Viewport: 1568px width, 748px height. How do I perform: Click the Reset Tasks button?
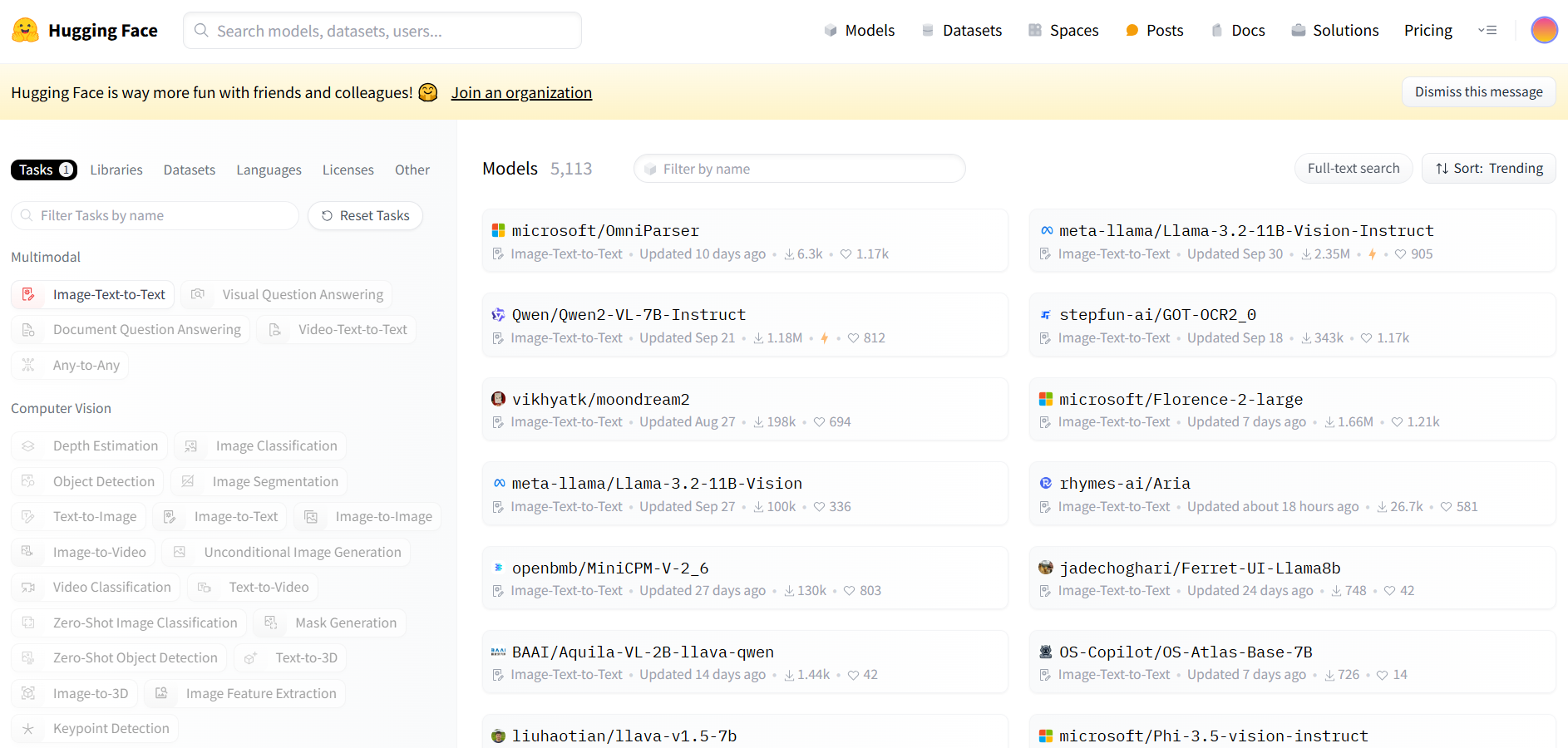pyautogui.click(x=365, y=215)
